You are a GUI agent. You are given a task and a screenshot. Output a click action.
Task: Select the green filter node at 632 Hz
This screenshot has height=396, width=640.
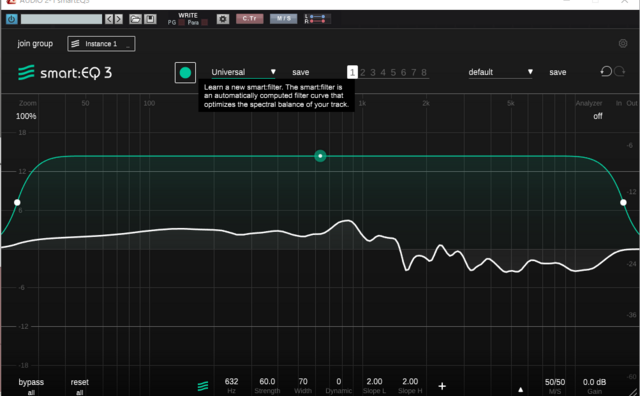[x=320, y=156]
